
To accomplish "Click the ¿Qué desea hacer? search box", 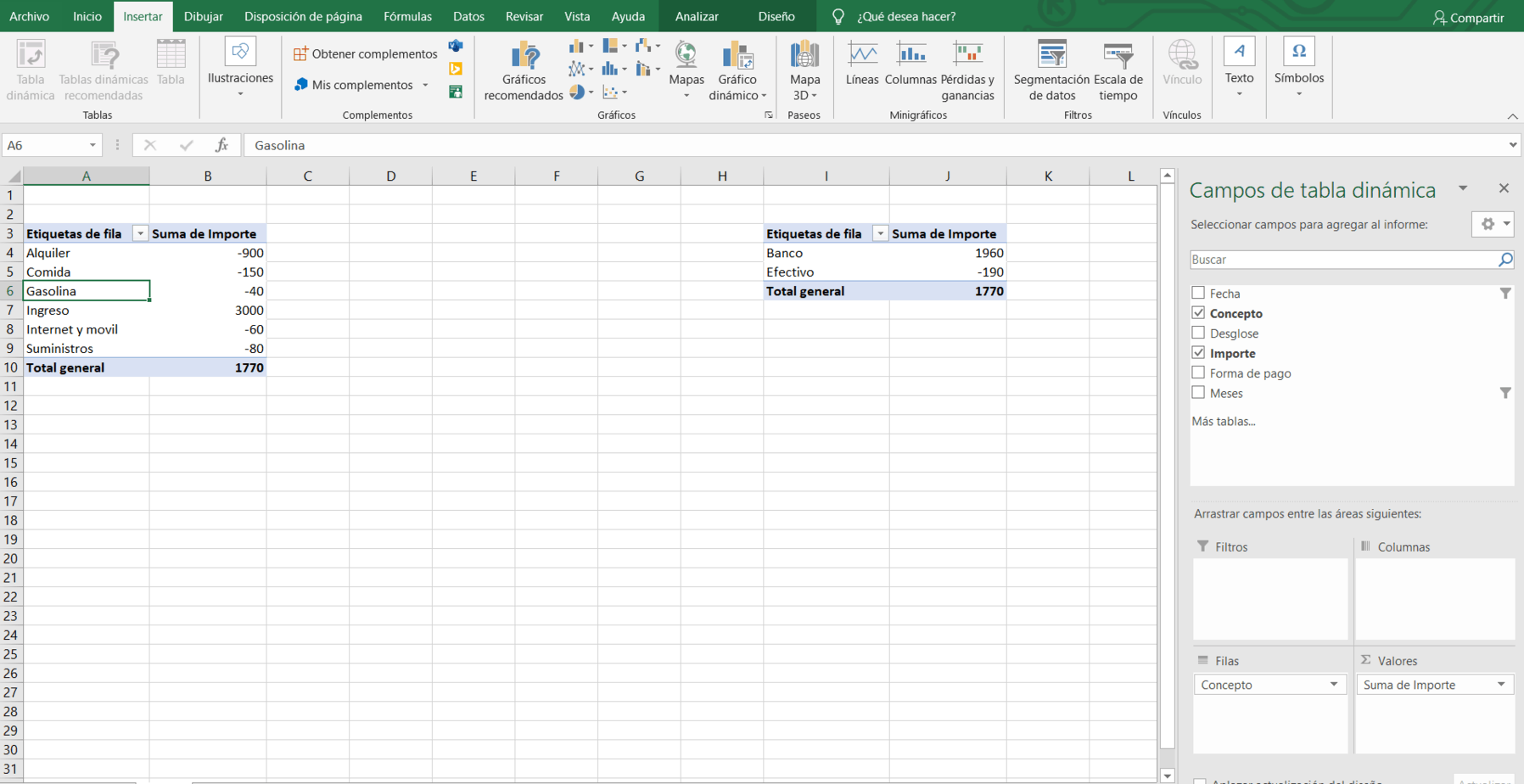I will 905,16.
